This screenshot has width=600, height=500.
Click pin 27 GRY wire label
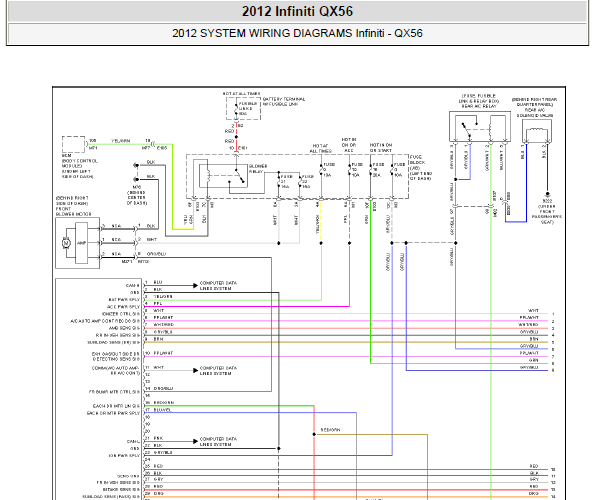click(x=158, y=479)
